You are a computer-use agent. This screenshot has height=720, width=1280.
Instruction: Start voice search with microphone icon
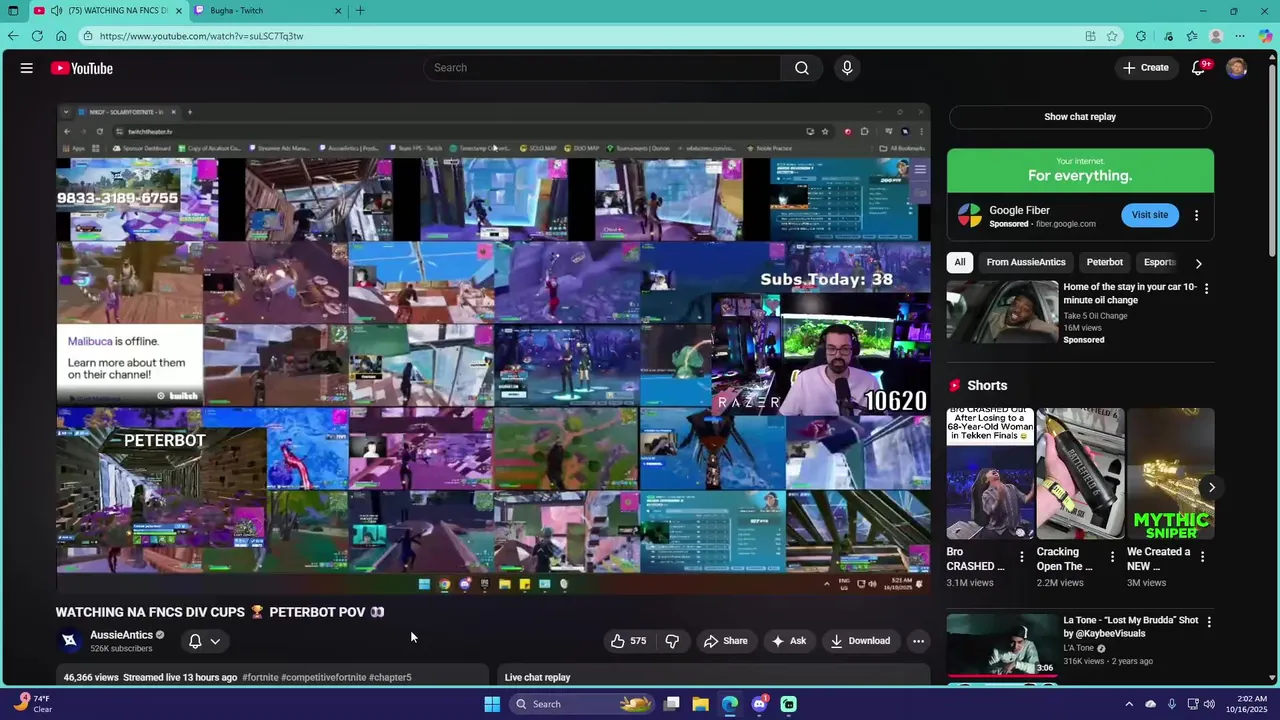(x=847, y=68)
